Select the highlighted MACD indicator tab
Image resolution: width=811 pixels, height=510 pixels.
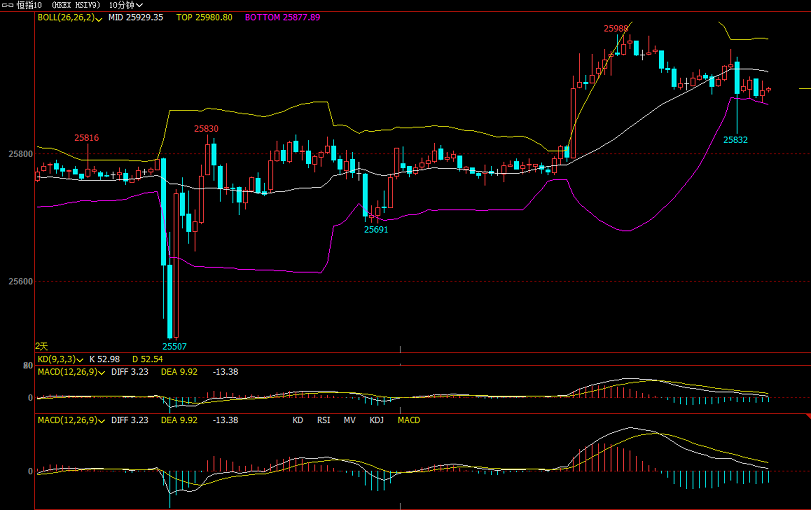(x=409, y=420)
